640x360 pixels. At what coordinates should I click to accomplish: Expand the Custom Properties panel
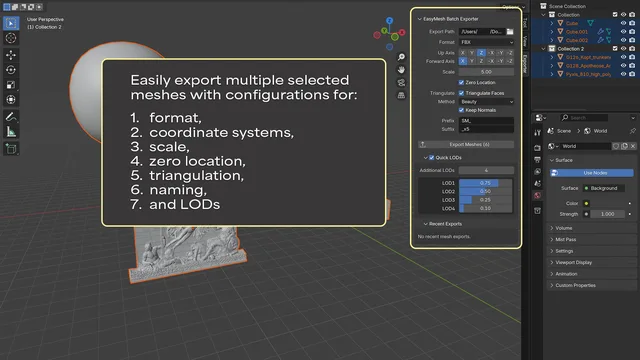click(x=552, y=285)
